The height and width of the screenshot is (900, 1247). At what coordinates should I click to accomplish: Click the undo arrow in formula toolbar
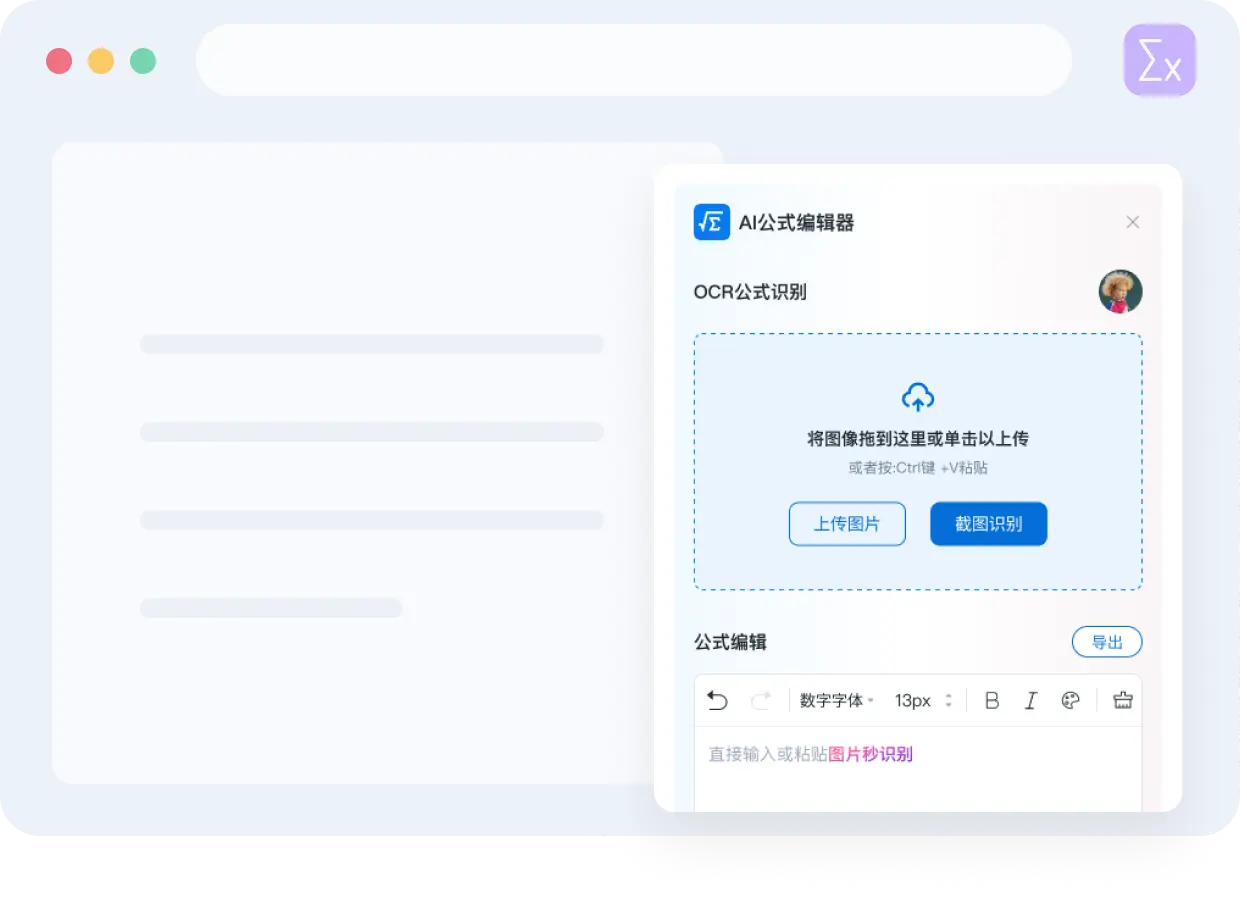717,700
